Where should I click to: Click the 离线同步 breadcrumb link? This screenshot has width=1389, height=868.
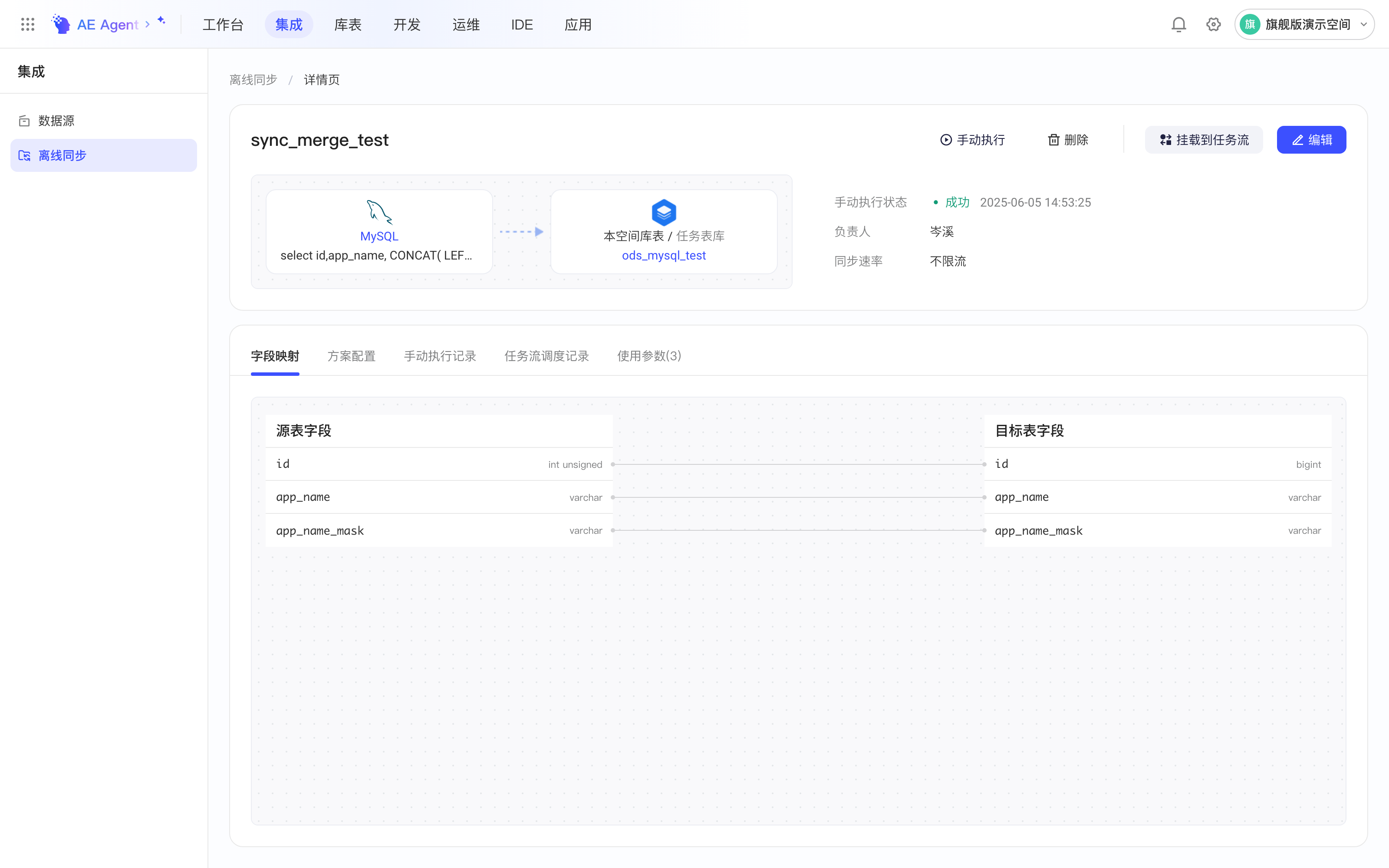253,80
